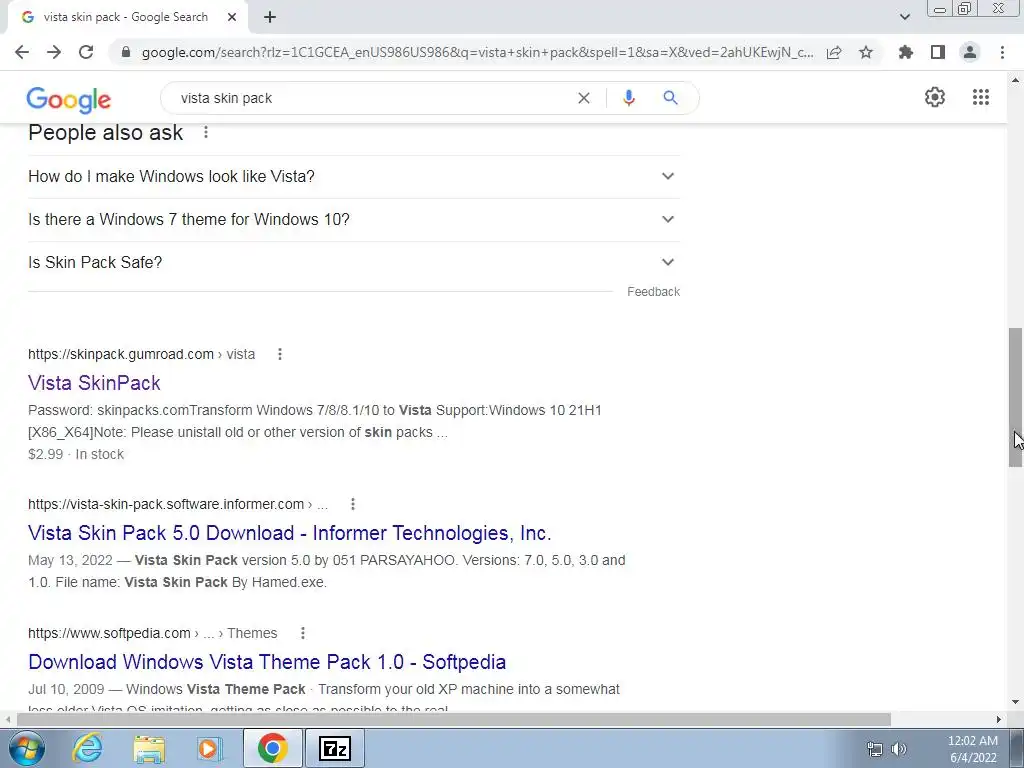Open options for the software.informer.com result

pyautogui.click(x=353, y=504)
